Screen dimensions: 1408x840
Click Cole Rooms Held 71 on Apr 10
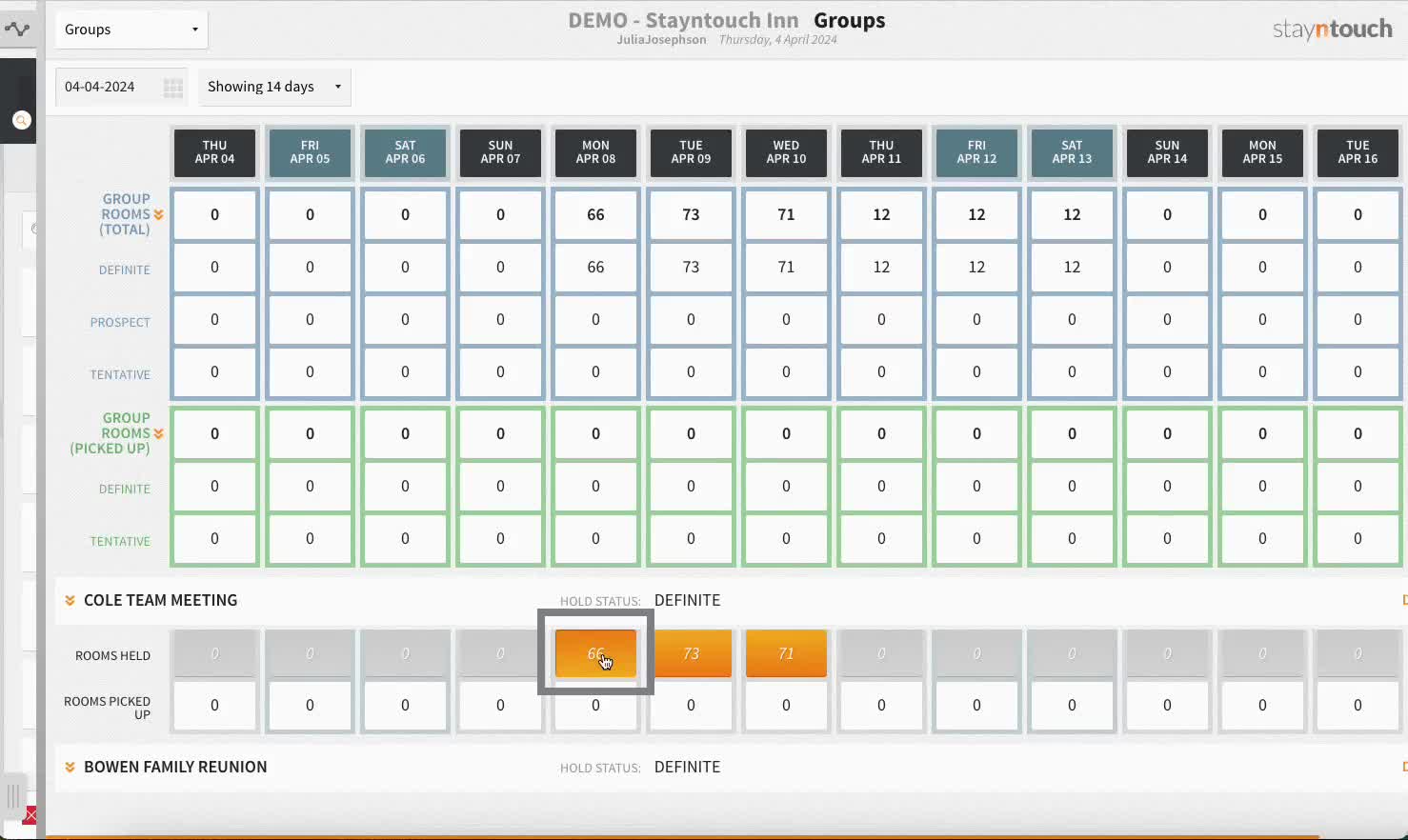[x=786, y=653]
